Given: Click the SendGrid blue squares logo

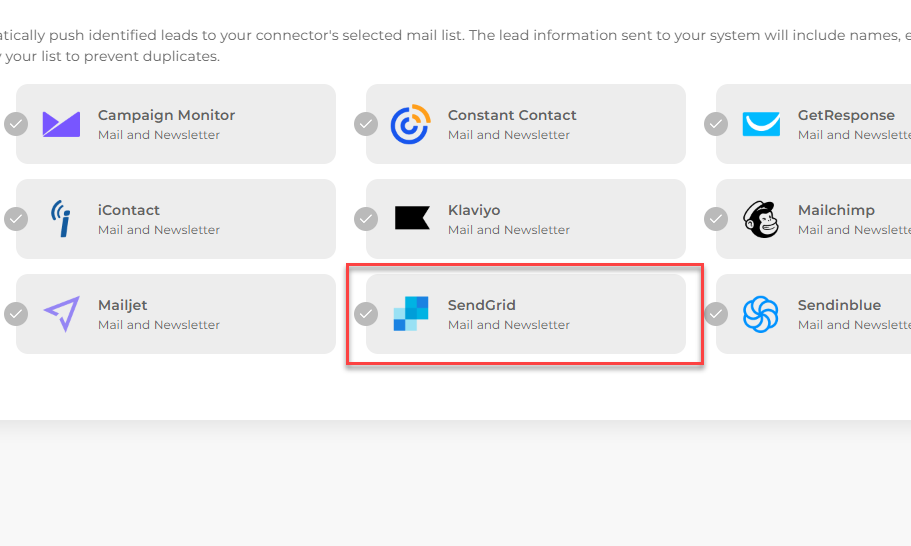Looking at the screenshot, I should click(x=411, y=314).
